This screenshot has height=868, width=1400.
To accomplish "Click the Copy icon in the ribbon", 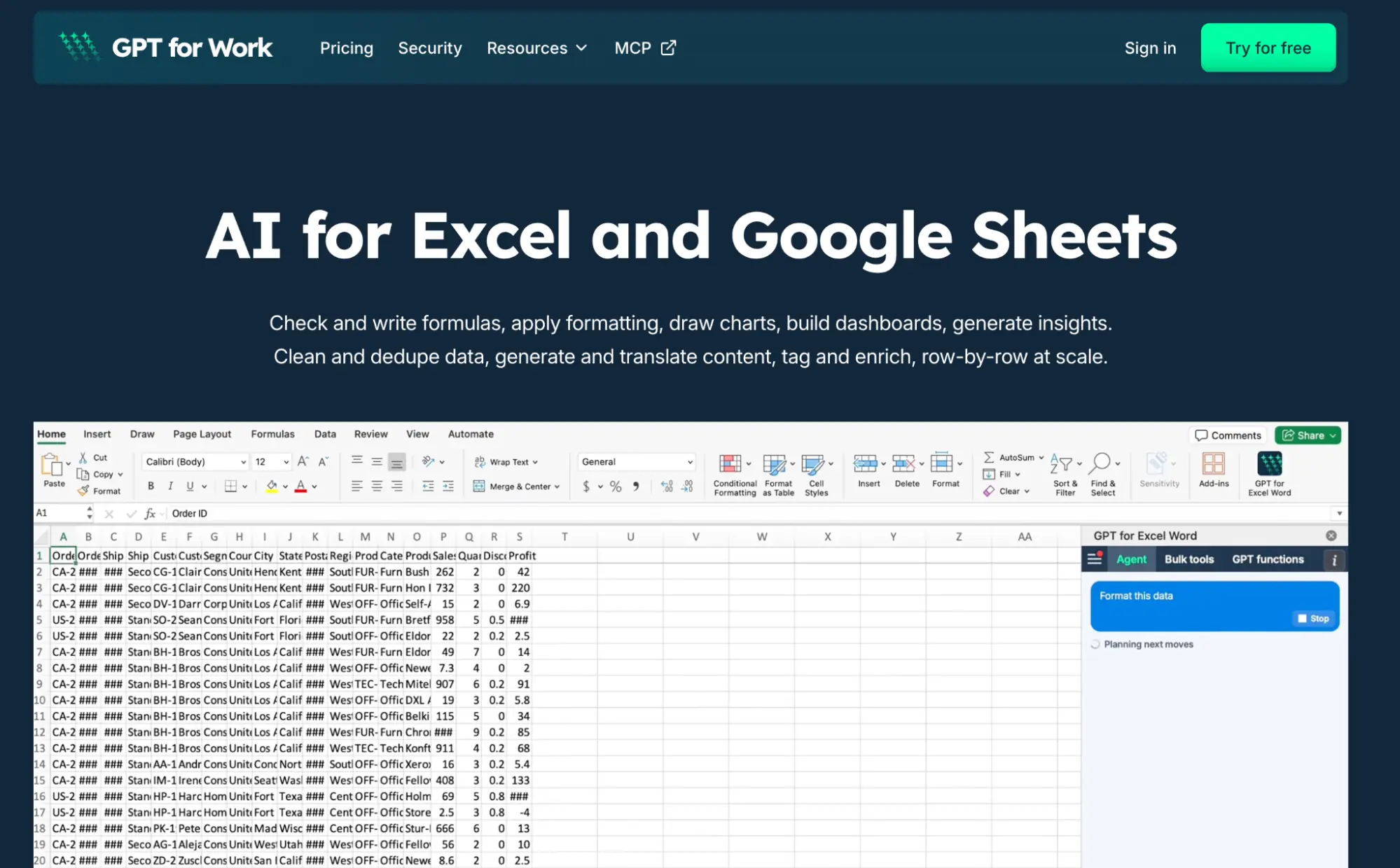I will pyautogui.click(x=83, y=474).
